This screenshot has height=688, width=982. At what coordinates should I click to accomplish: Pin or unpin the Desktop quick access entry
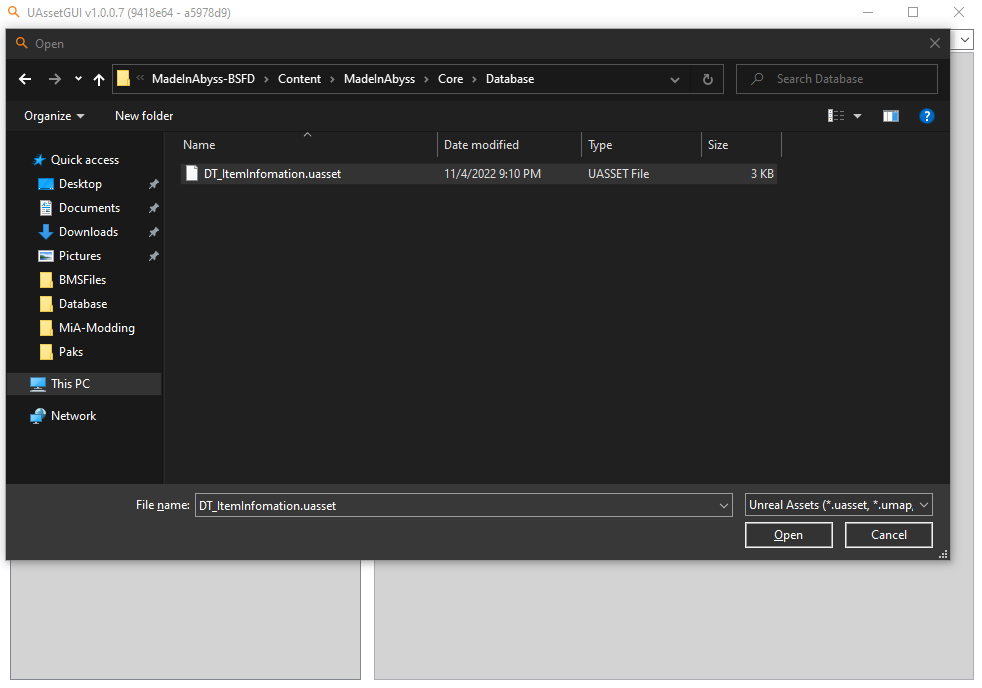click(x=153, y=183)
